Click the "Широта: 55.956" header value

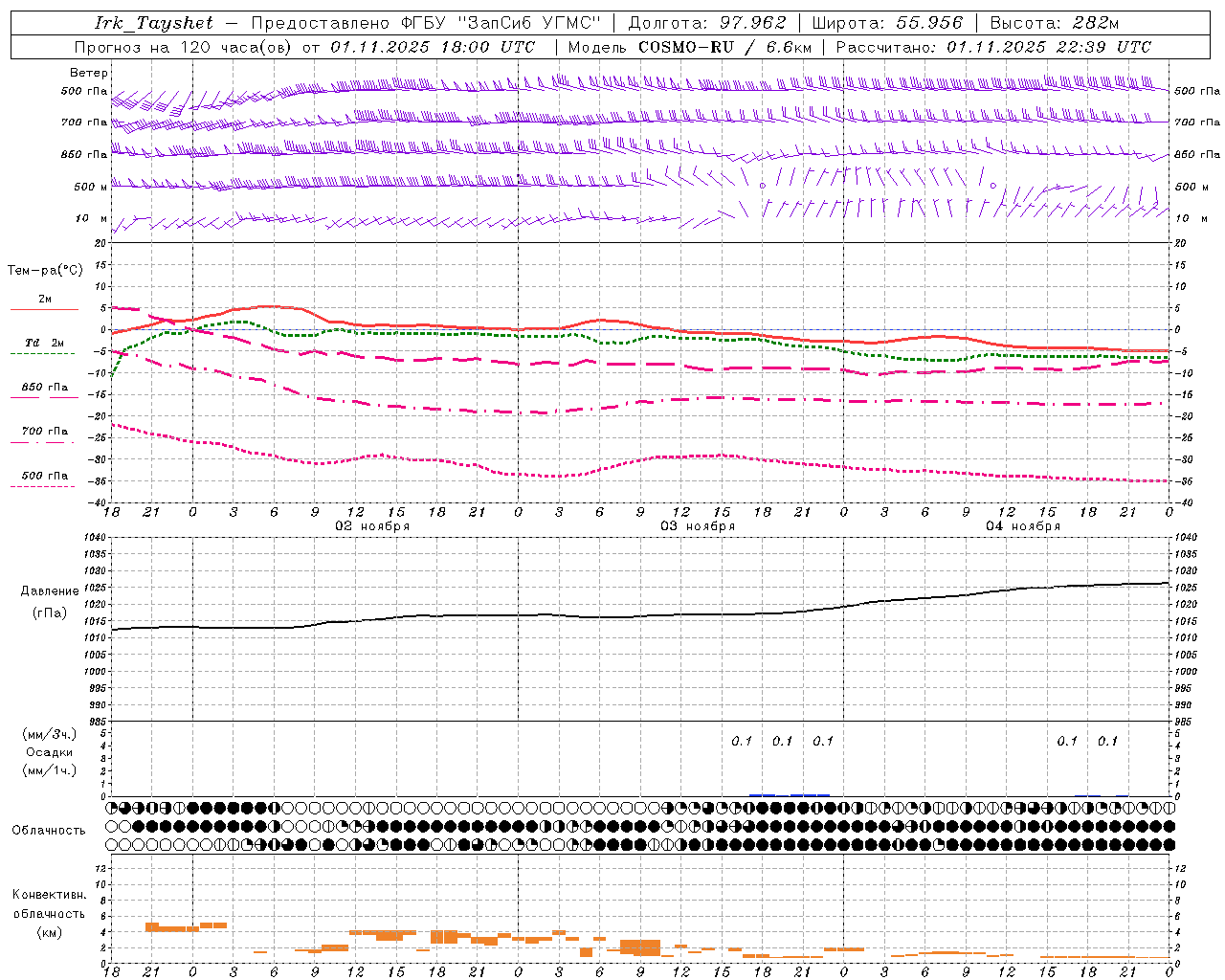(x=886, y=23)
